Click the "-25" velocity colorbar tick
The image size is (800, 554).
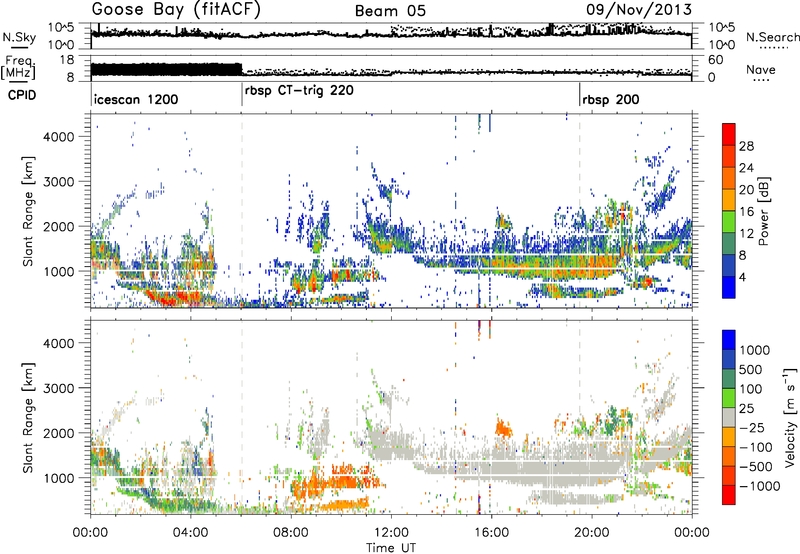click(x=750, y=427)
